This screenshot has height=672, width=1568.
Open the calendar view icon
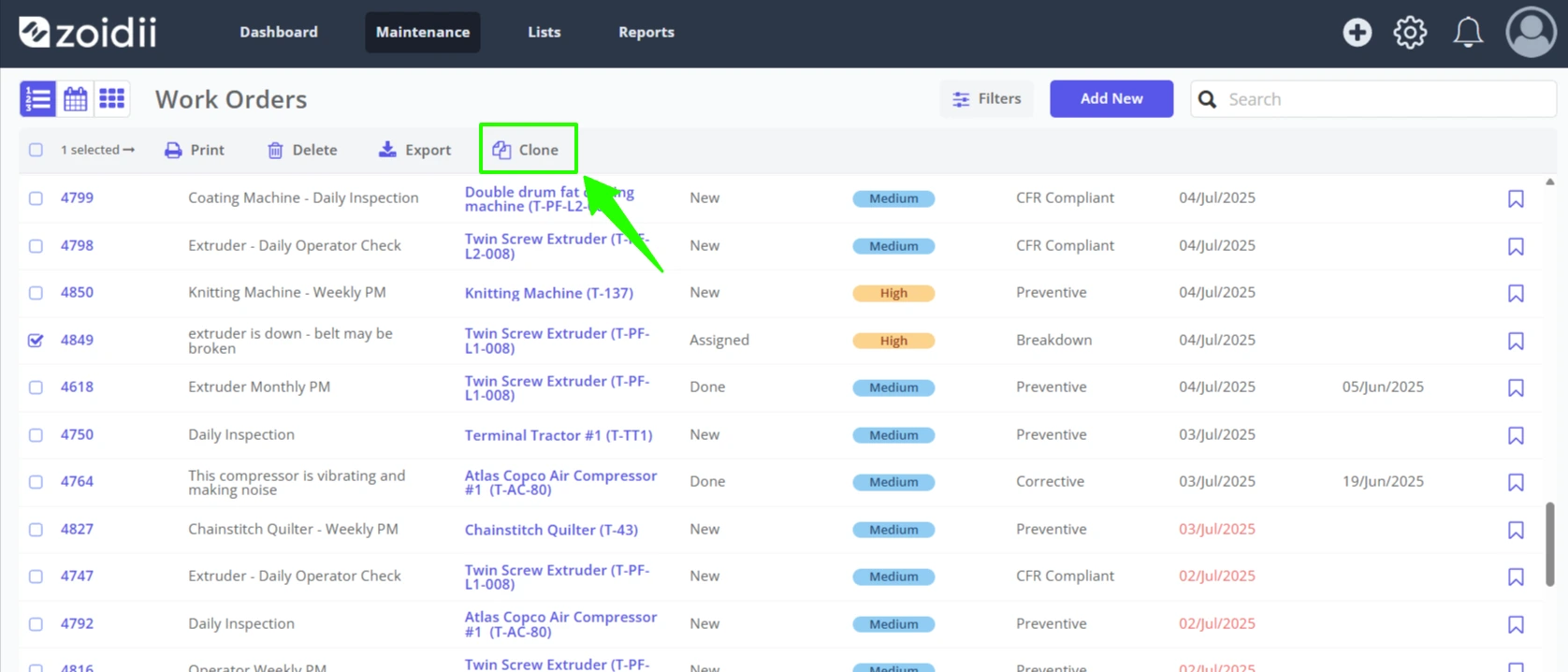coord(76,98)
